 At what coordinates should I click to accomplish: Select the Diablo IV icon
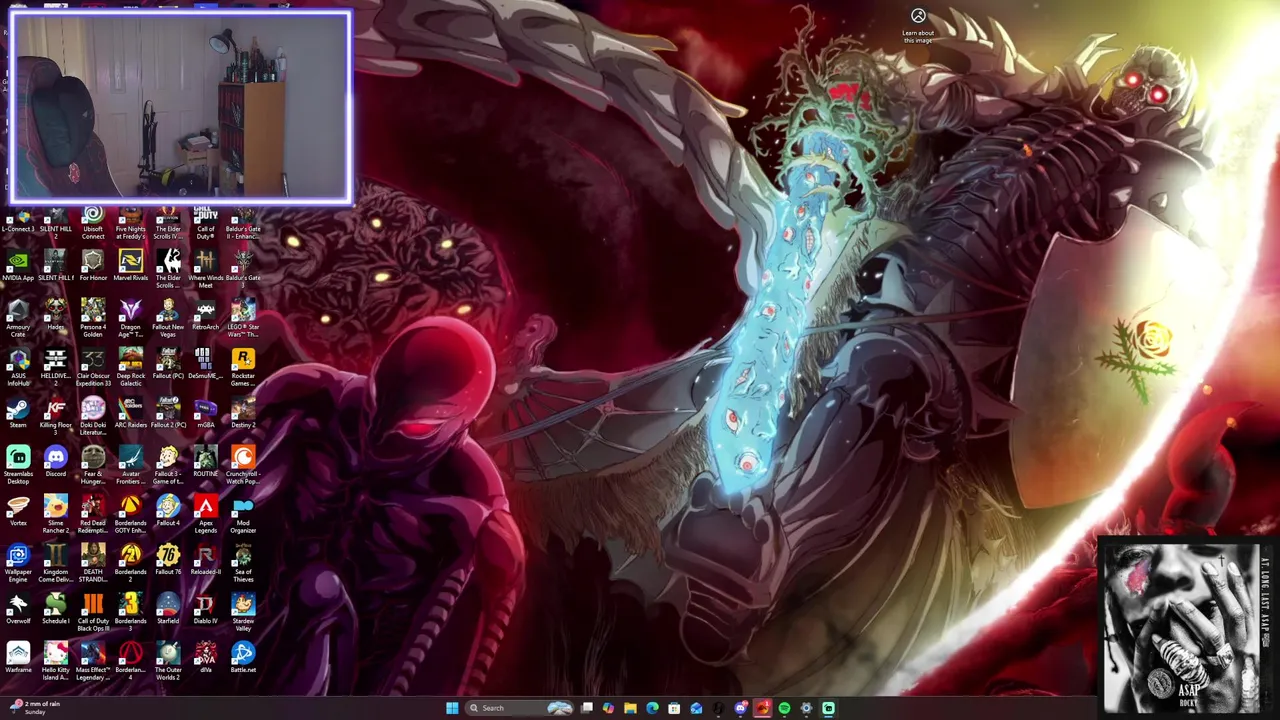point(205,609)
